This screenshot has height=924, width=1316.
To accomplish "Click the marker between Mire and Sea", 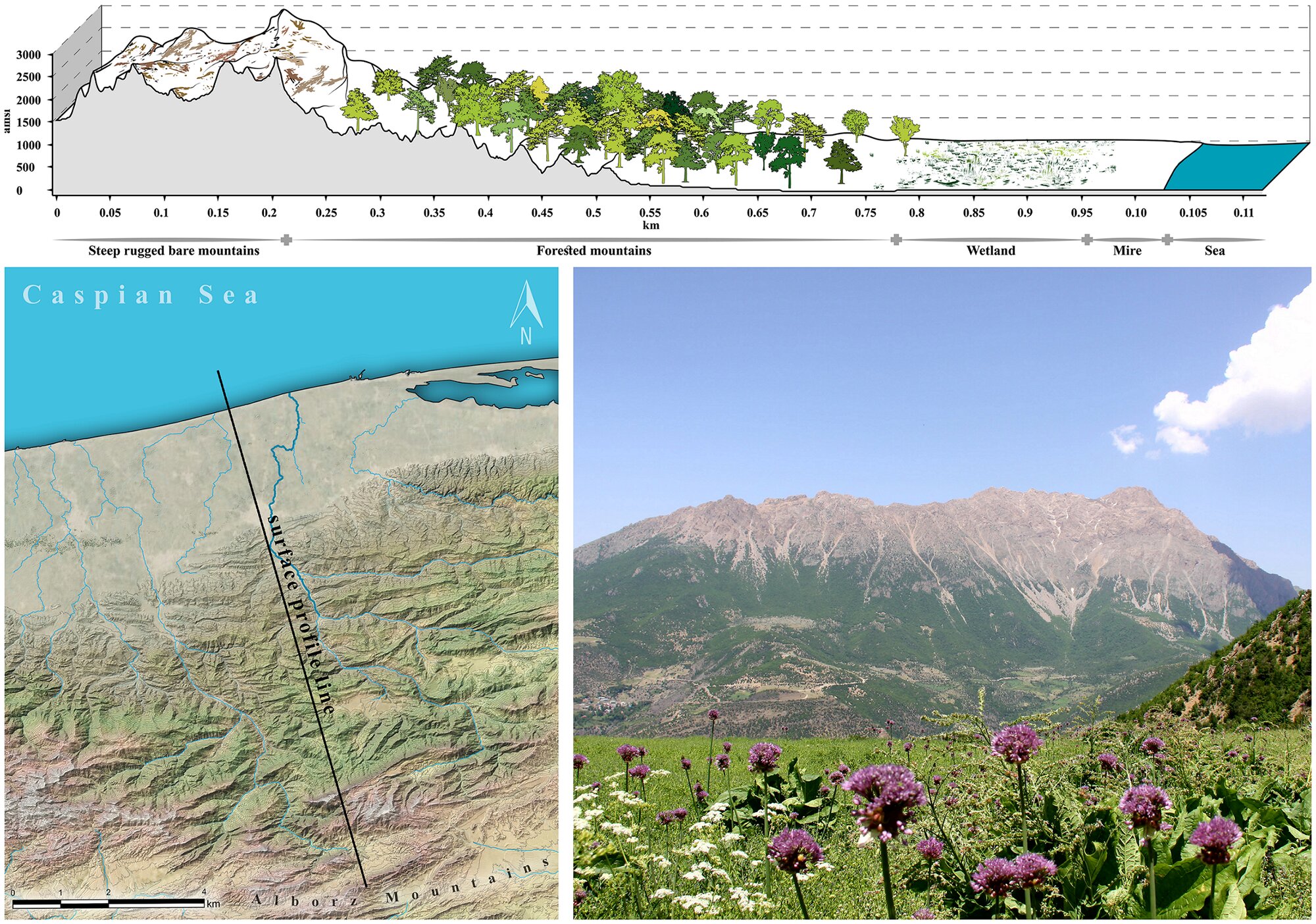I will (x=1167, y=240).
